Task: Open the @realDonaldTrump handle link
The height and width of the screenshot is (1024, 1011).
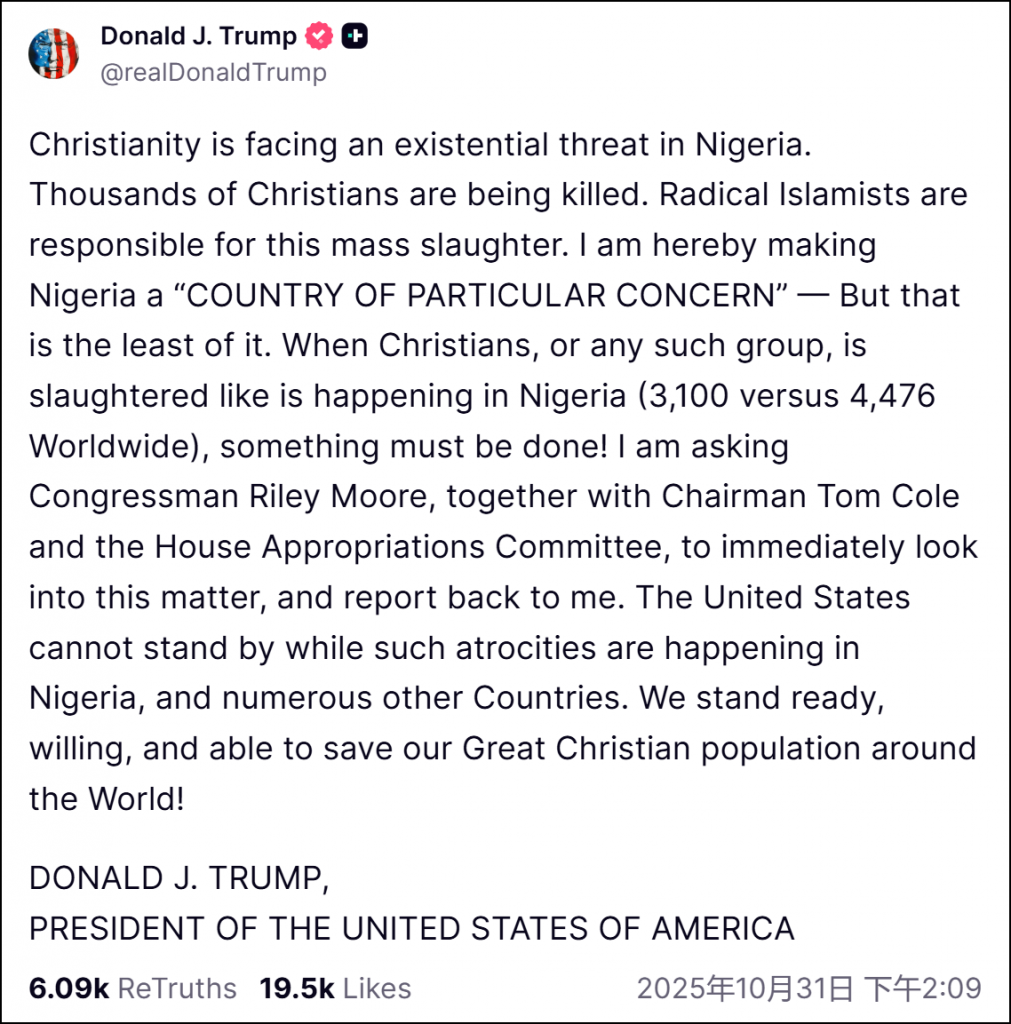Action: coord(213,73)
